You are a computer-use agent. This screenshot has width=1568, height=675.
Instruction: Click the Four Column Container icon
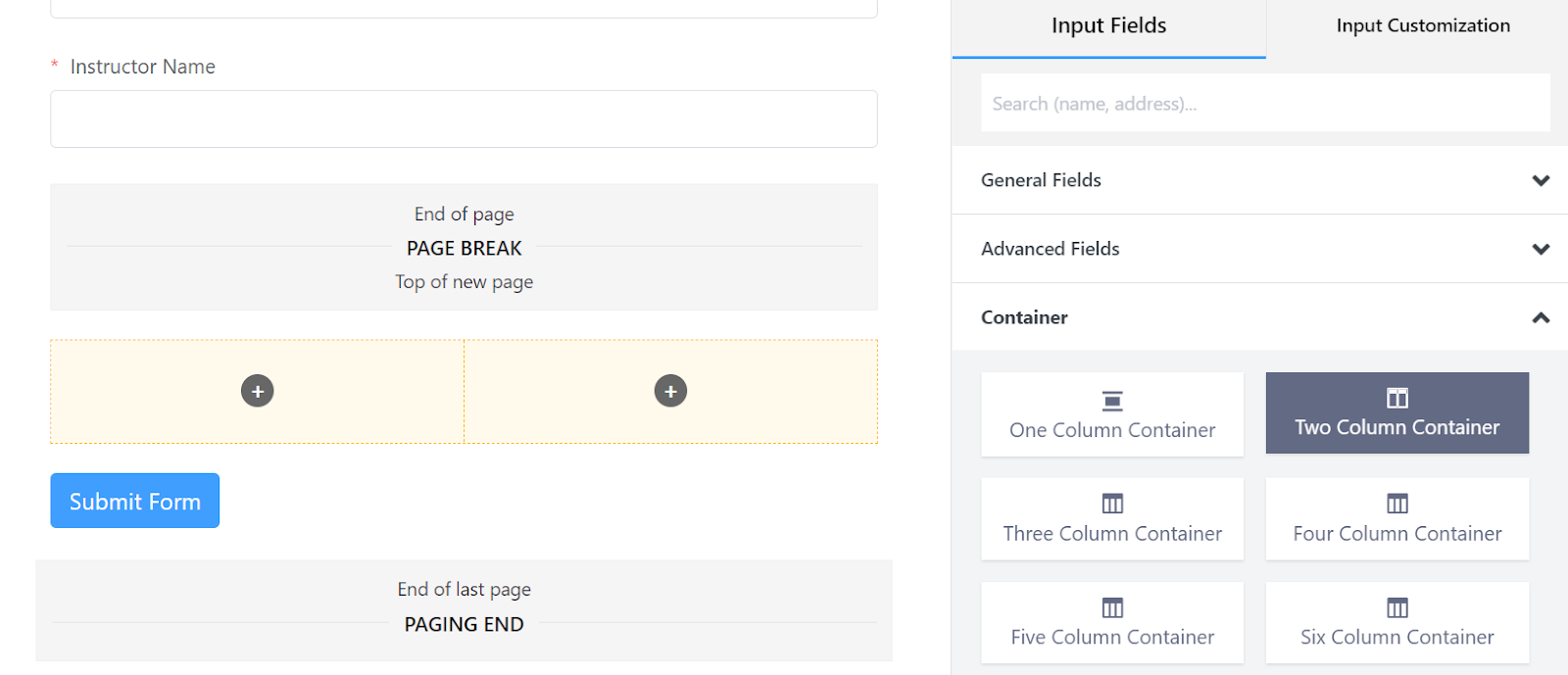tap(1396, 504)
